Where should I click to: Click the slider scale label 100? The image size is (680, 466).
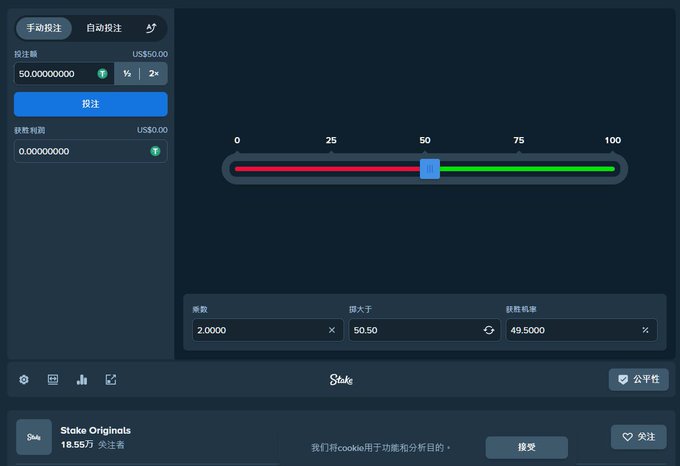613,140
